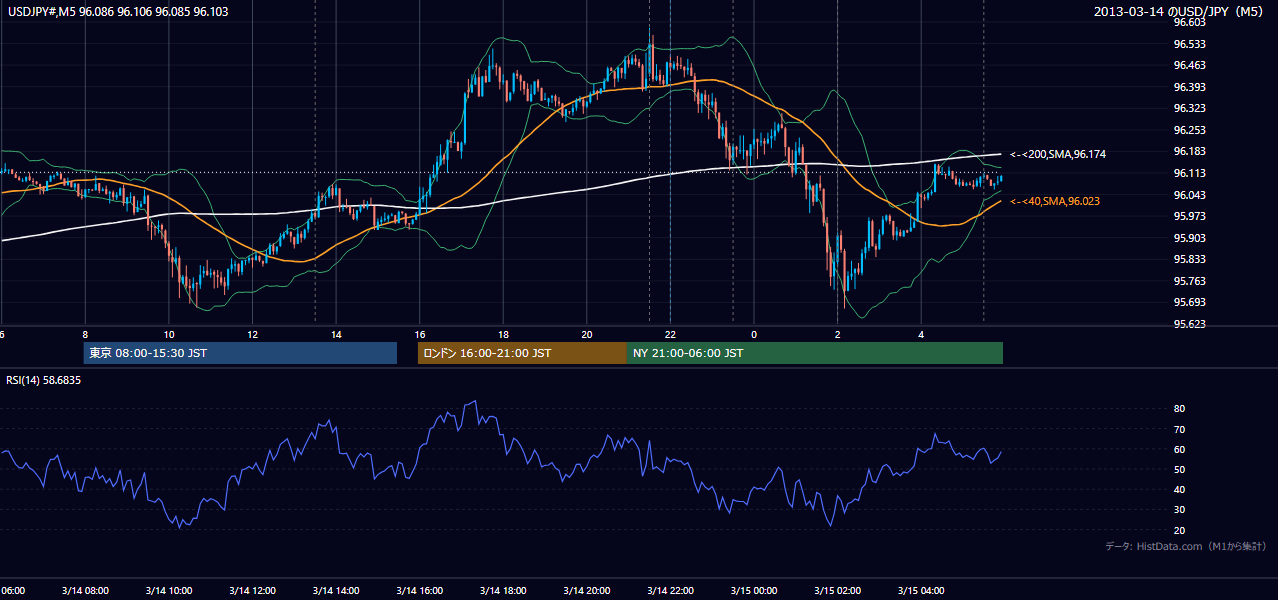Click the 95.903 price axis label
This screenshot has height=600, width=1278.
1189,238
